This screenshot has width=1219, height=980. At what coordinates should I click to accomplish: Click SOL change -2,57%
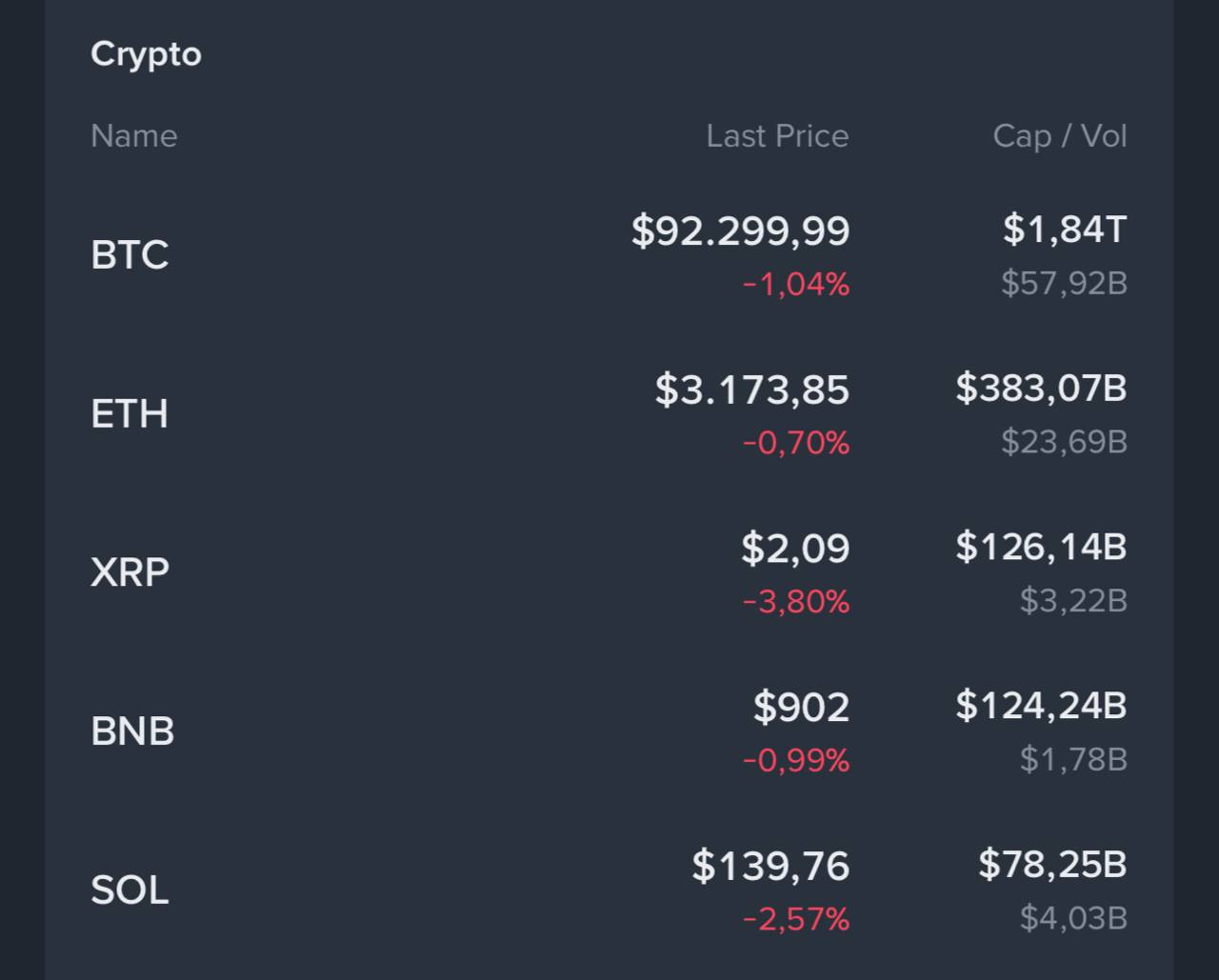point(795,919)
